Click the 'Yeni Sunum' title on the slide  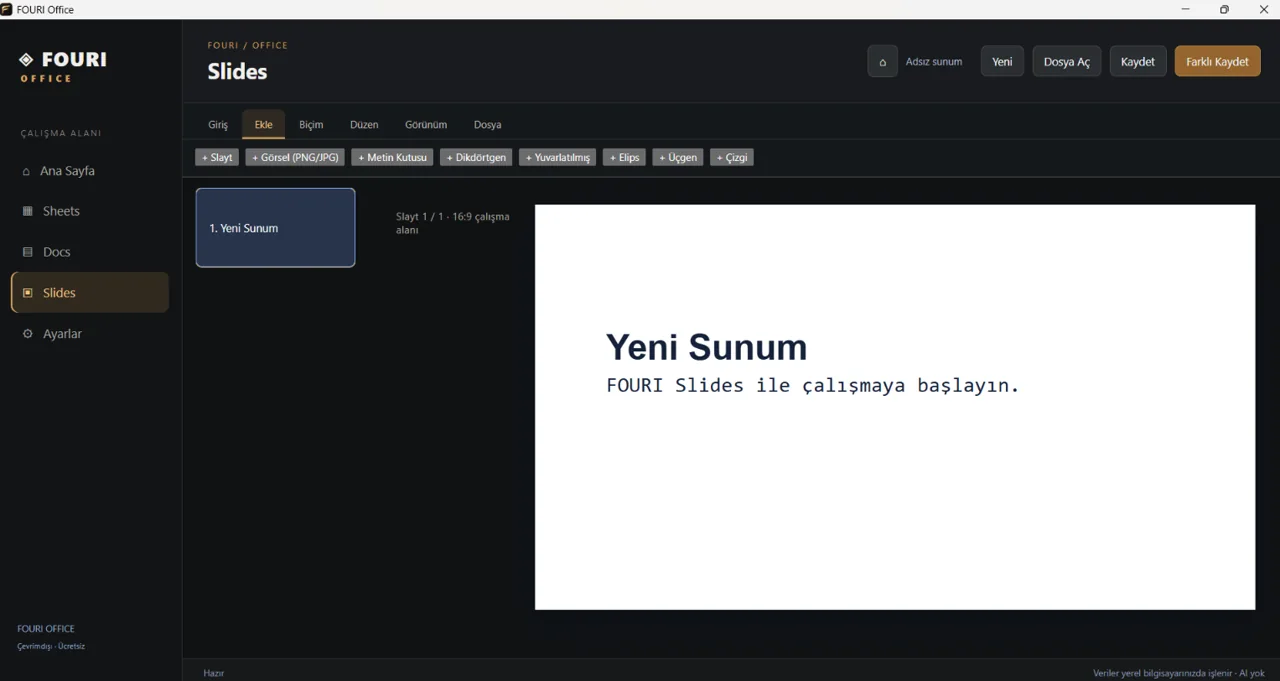tap(706, 347)
